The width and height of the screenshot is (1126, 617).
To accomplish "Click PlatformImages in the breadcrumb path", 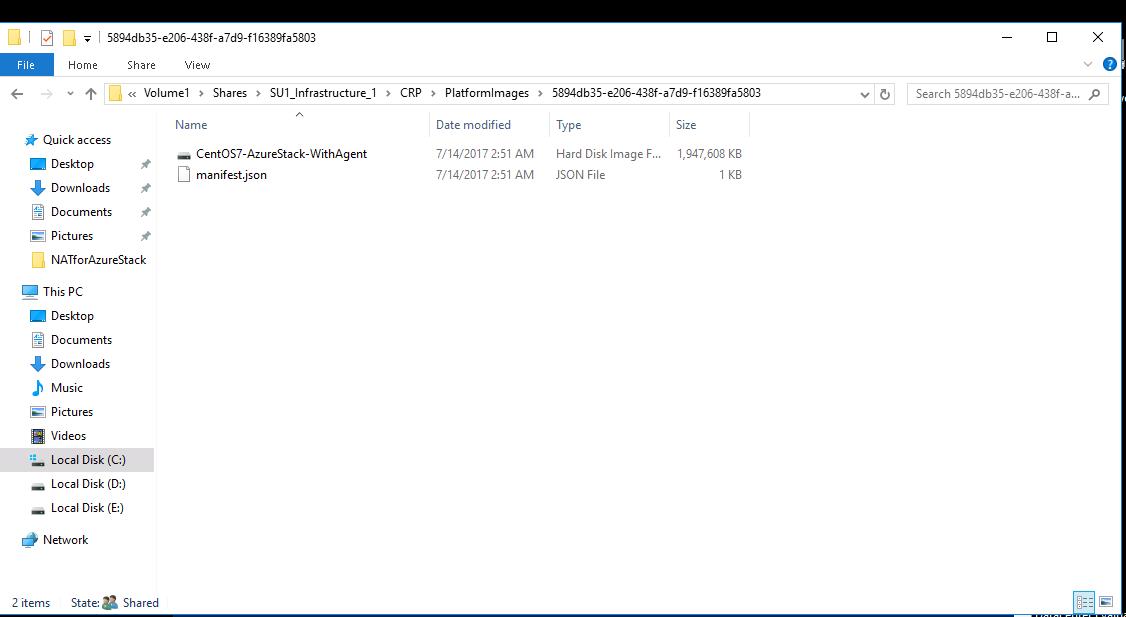I will pyautogui.click(x=487, y=93).
